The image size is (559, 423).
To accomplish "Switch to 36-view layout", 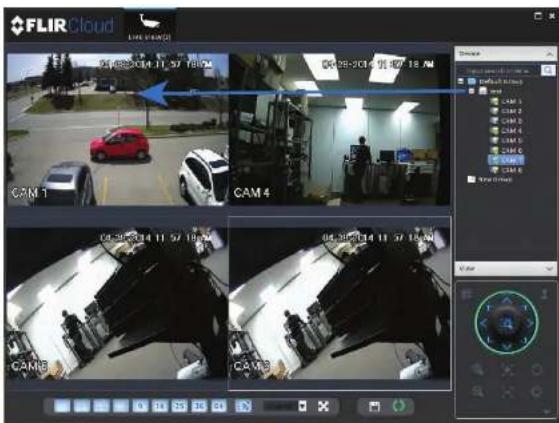I will [x=199, y=406].
